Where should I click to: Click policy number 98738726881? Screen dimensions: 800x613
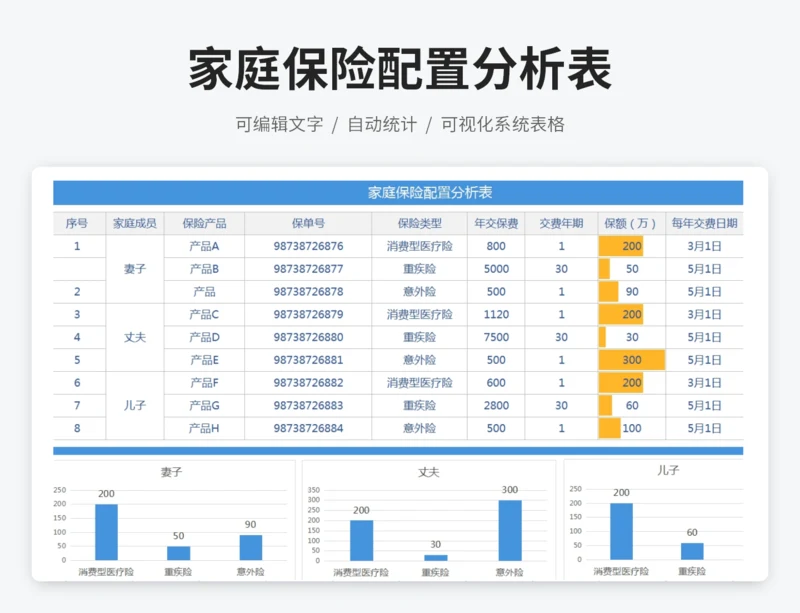[308, 360]
